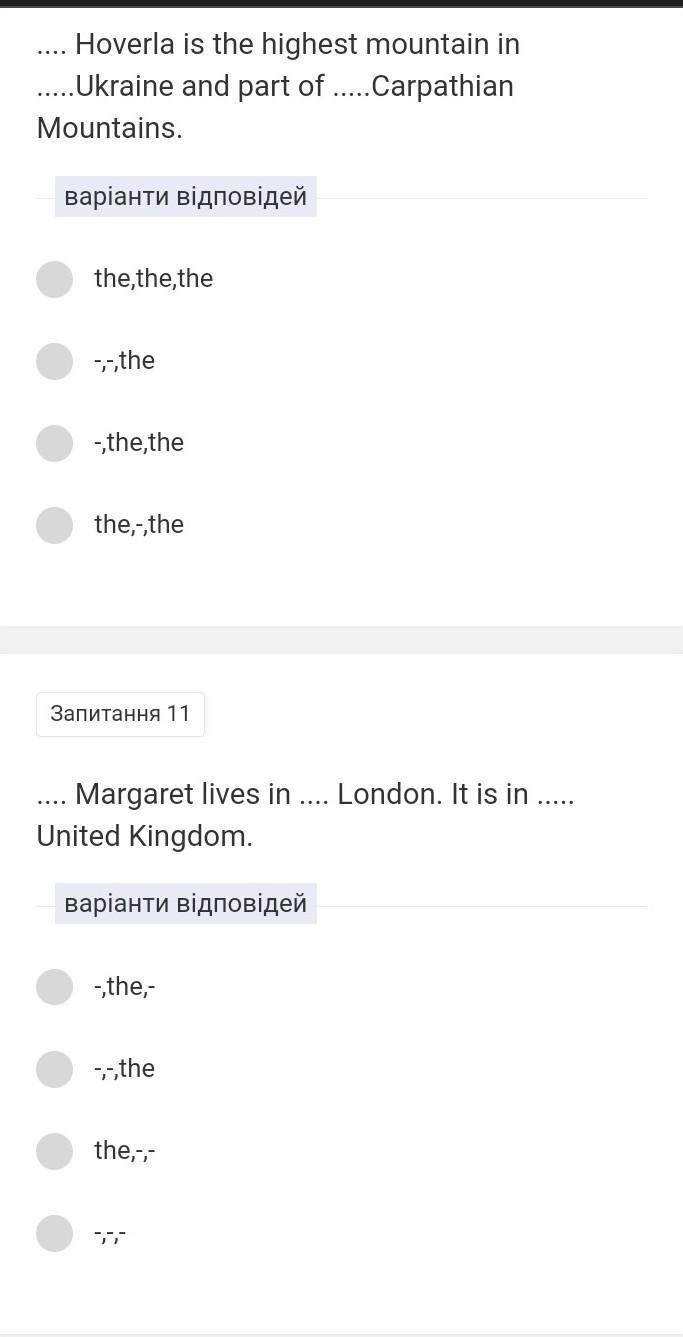The image size is (683, 1337).
Task: Click the answer text 'the,the,the'
Action: 153,279
